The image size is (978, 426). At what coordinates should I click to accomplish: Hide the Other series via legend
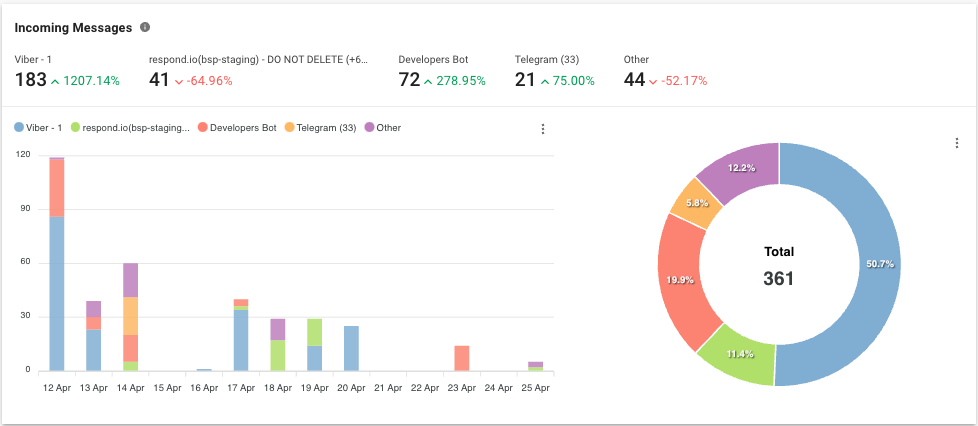tap(381, 128)
